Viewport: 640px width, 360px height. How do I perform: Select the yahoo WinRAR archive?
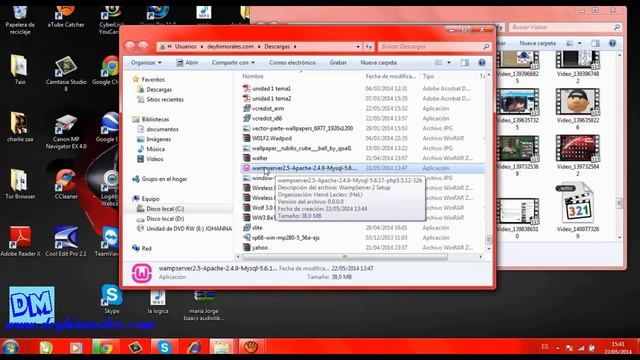[260, 247]
